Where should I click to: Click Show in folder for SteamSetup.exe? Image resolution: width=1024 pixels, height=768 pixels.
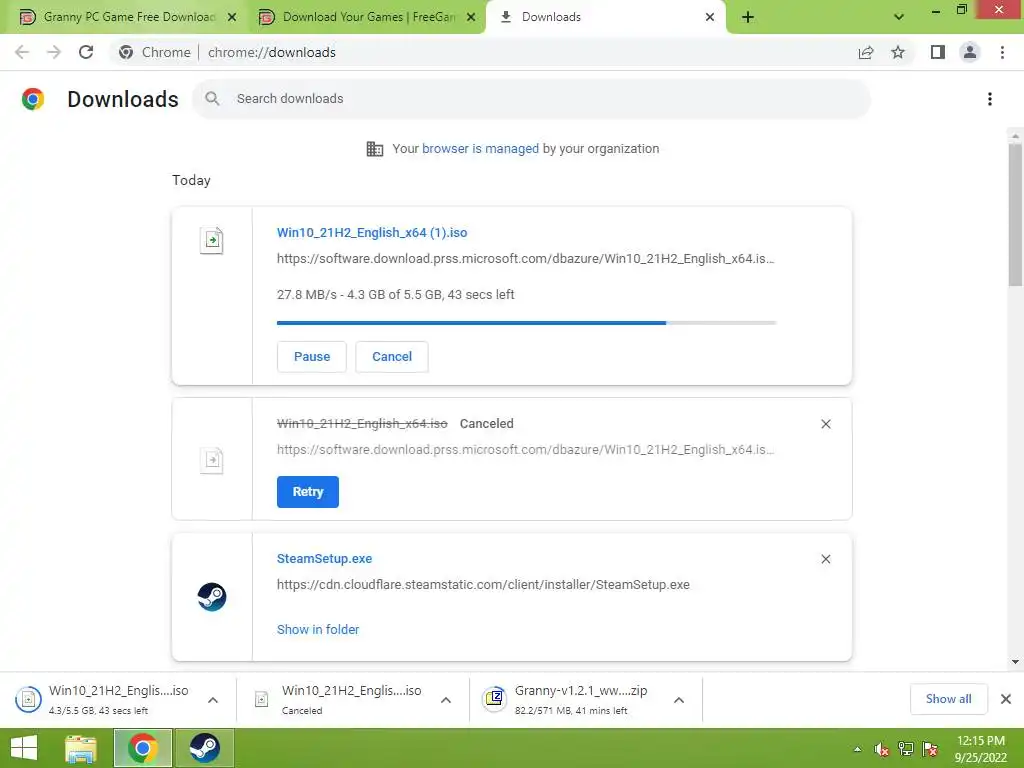(x=318, y=630)
